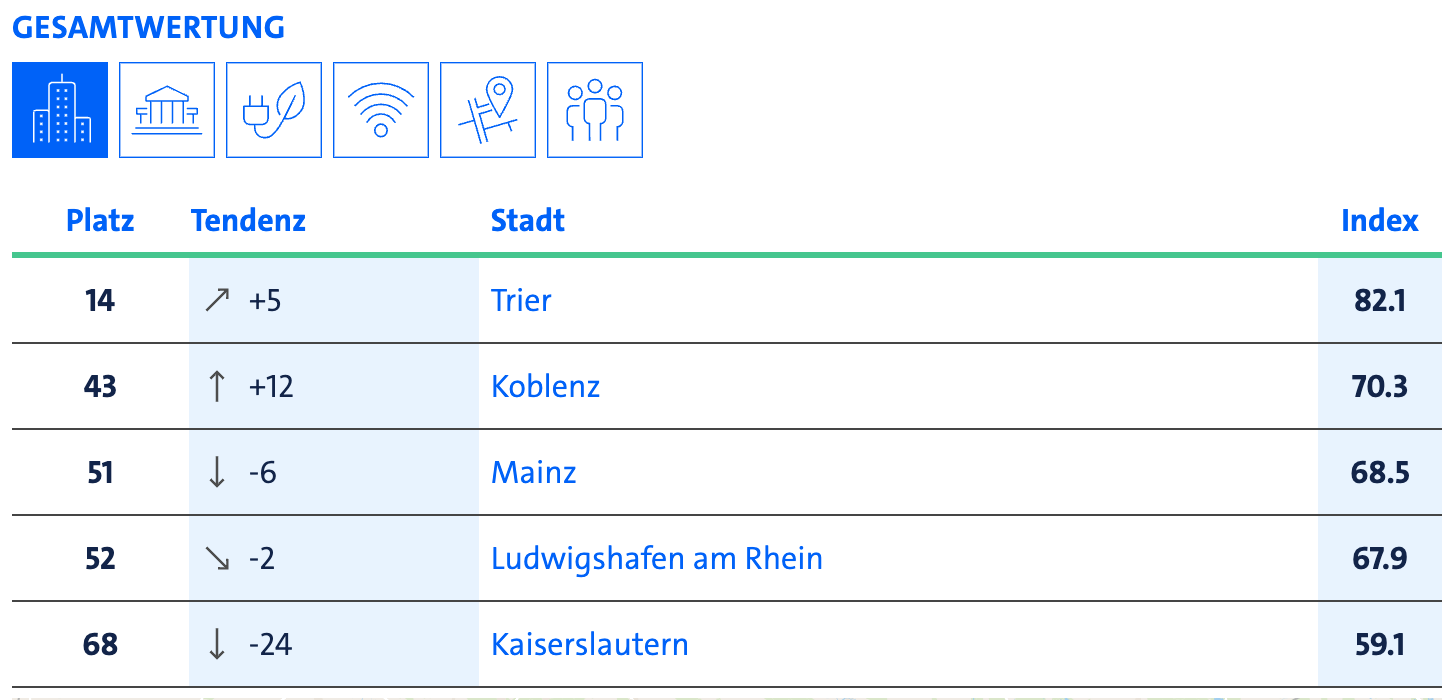Select the overall city ranking icon

[x=60, y=110]
